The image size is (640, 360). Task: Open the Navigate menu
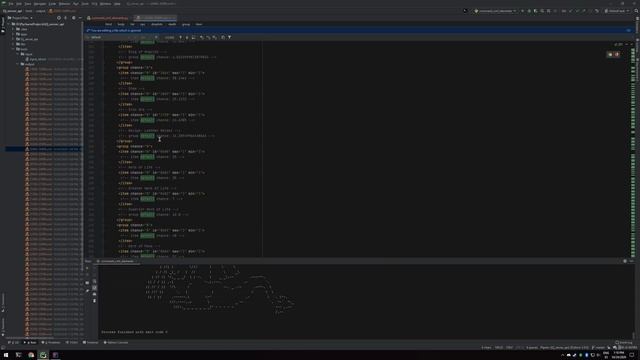point(40,4)
